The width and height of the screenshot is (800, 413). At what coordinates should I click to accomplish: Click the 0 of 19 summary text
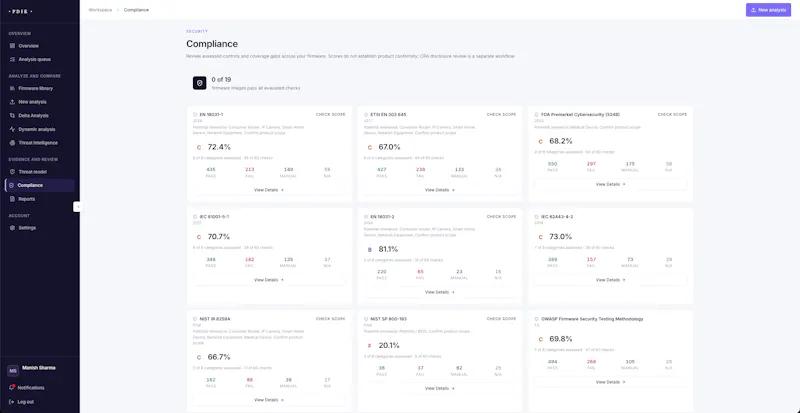(221, 80)
